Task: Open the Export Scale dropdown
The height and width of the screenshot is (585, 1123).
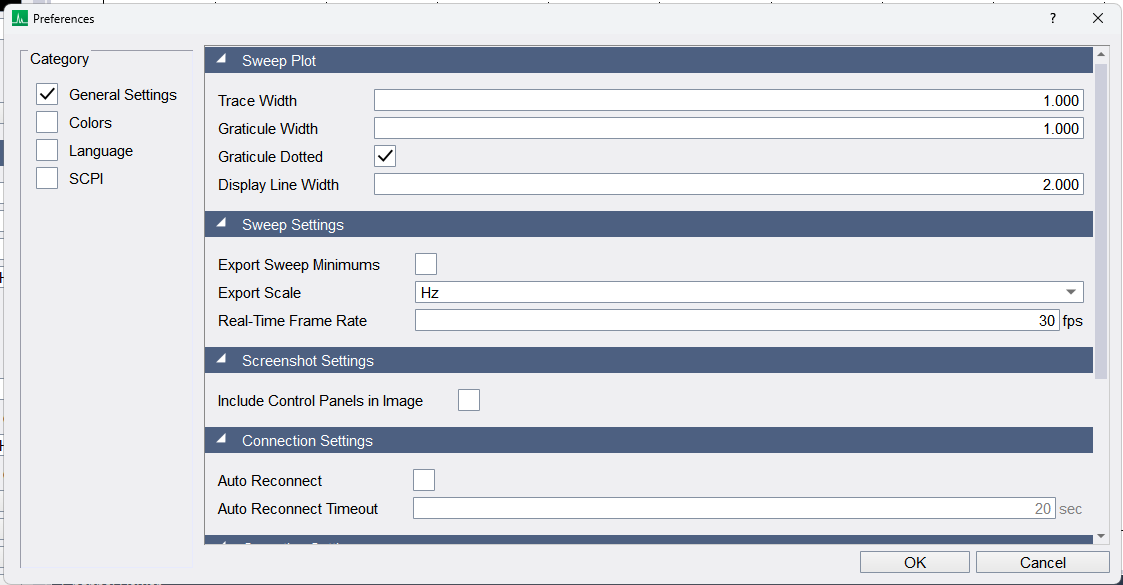Action: pos(749,292)
